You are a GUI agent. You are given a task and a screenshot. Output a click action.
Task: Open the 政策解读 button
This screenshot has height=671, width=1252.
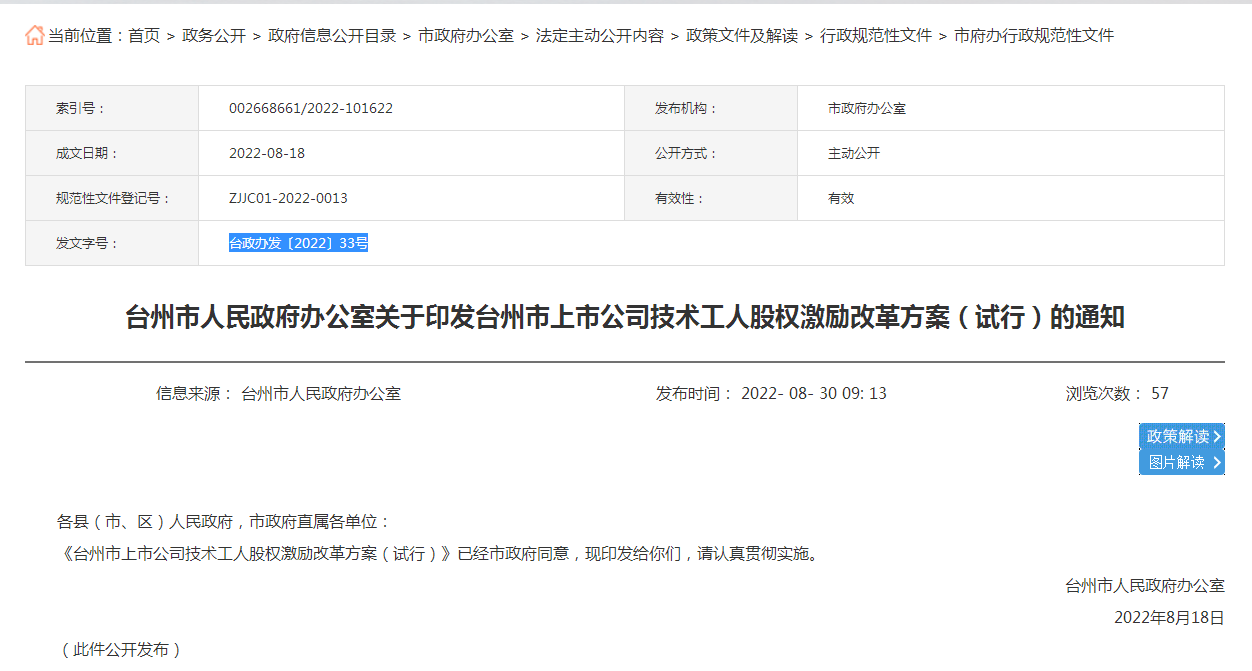[1181, 436]
